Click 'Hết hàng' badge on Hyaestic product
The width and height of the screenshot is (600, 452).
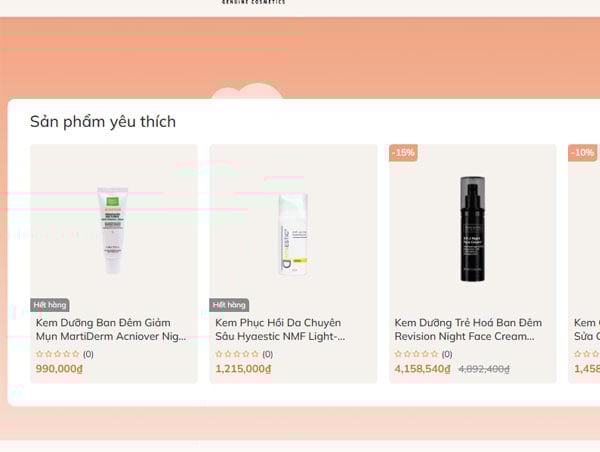[x=229, y=304]
